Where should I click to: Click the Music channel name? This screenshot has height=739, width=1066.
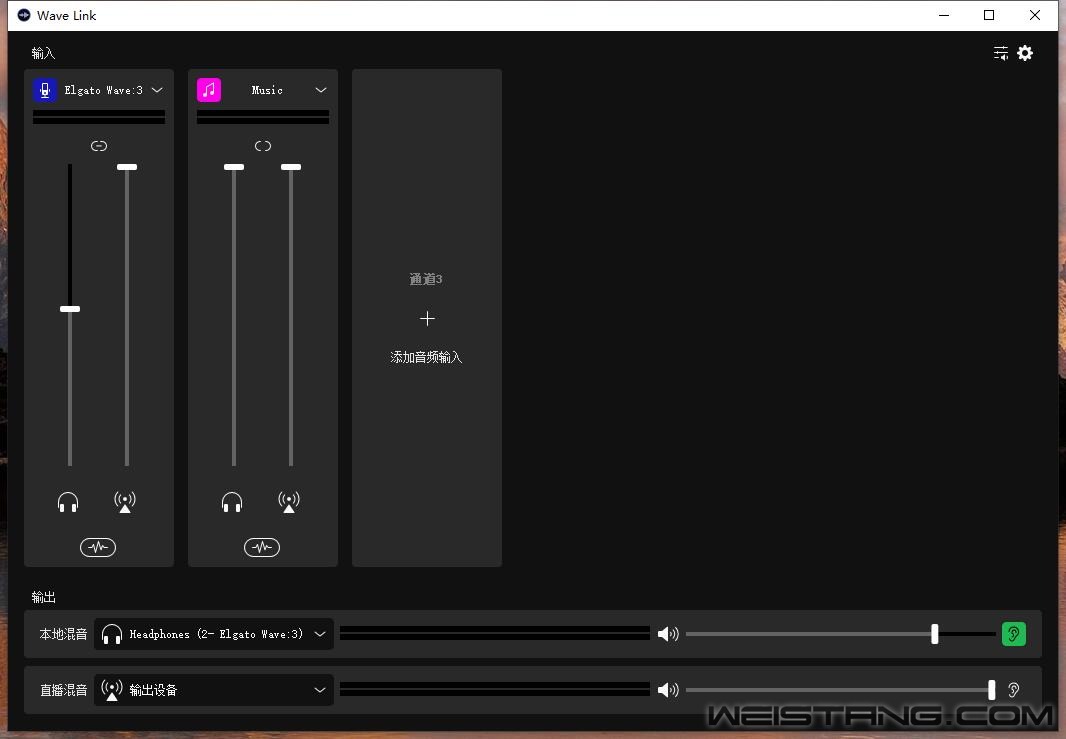[267, 90]
